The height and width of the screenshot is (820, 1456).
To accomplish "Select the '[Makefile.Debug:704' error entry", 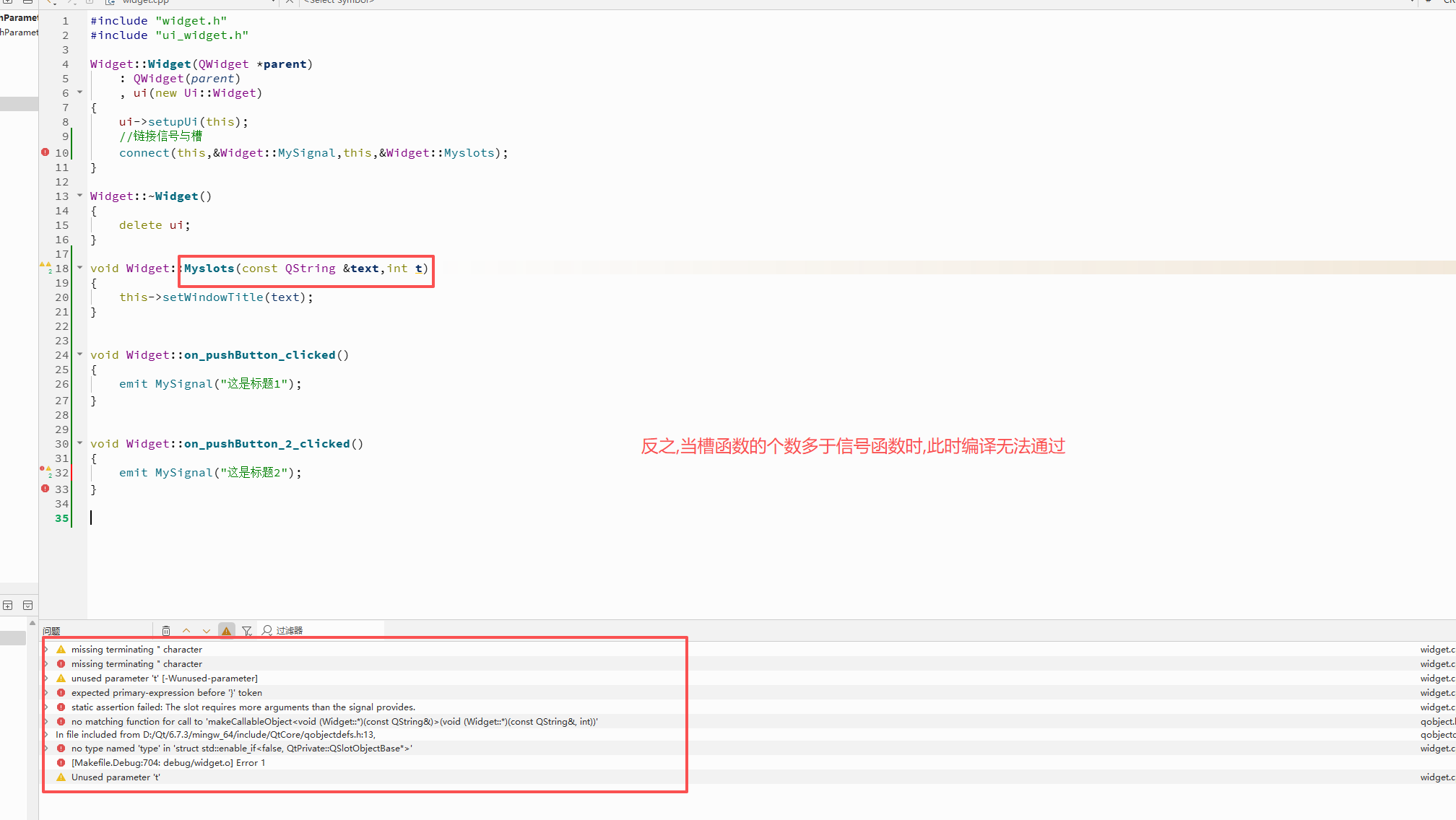I will coord(168,763).
